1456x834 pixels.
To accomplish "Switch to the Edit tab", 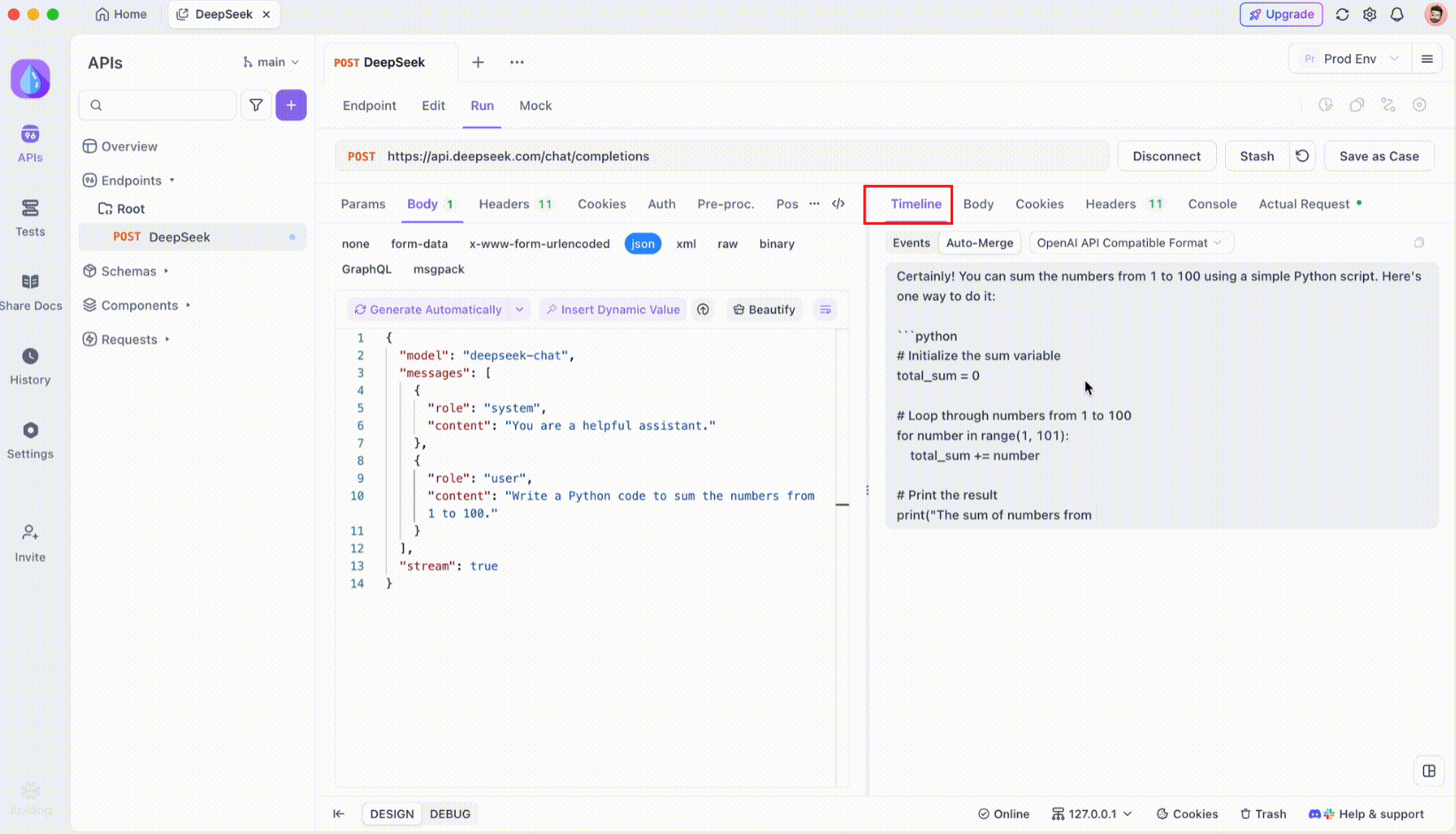I will pyautogui.click(x=434, y=105).
